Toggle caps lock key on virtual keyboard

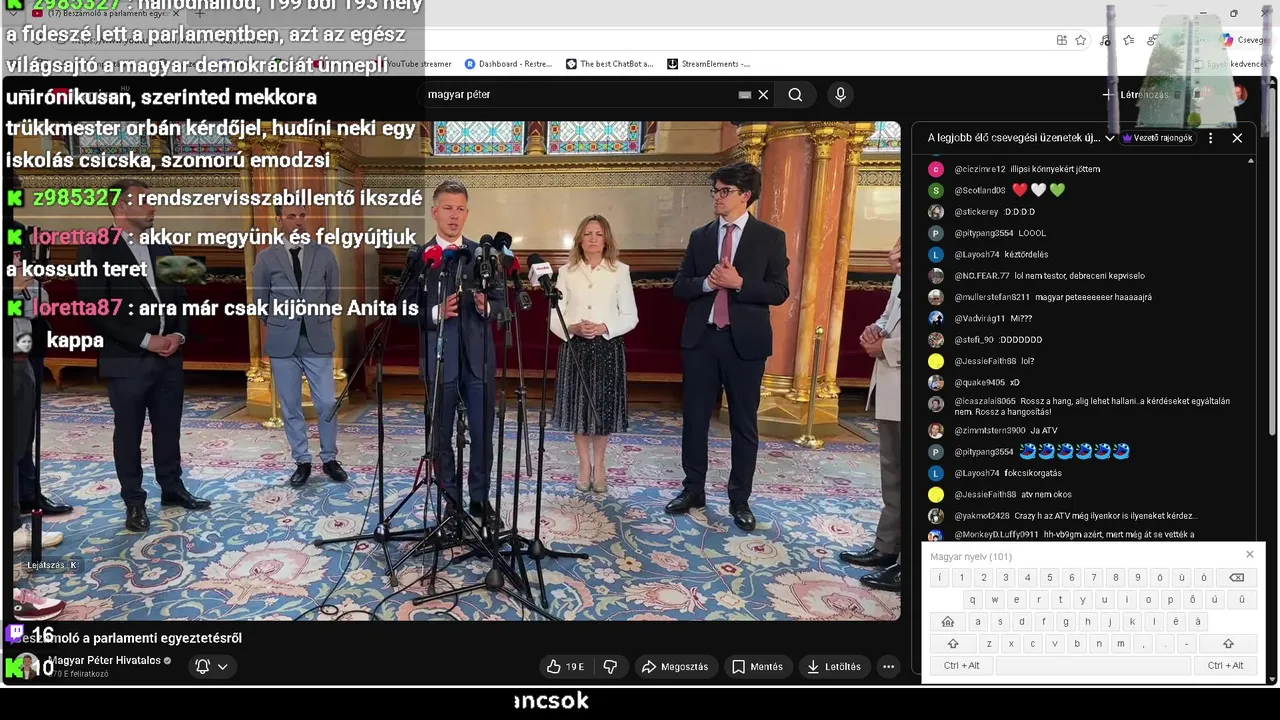pos(948,622)
